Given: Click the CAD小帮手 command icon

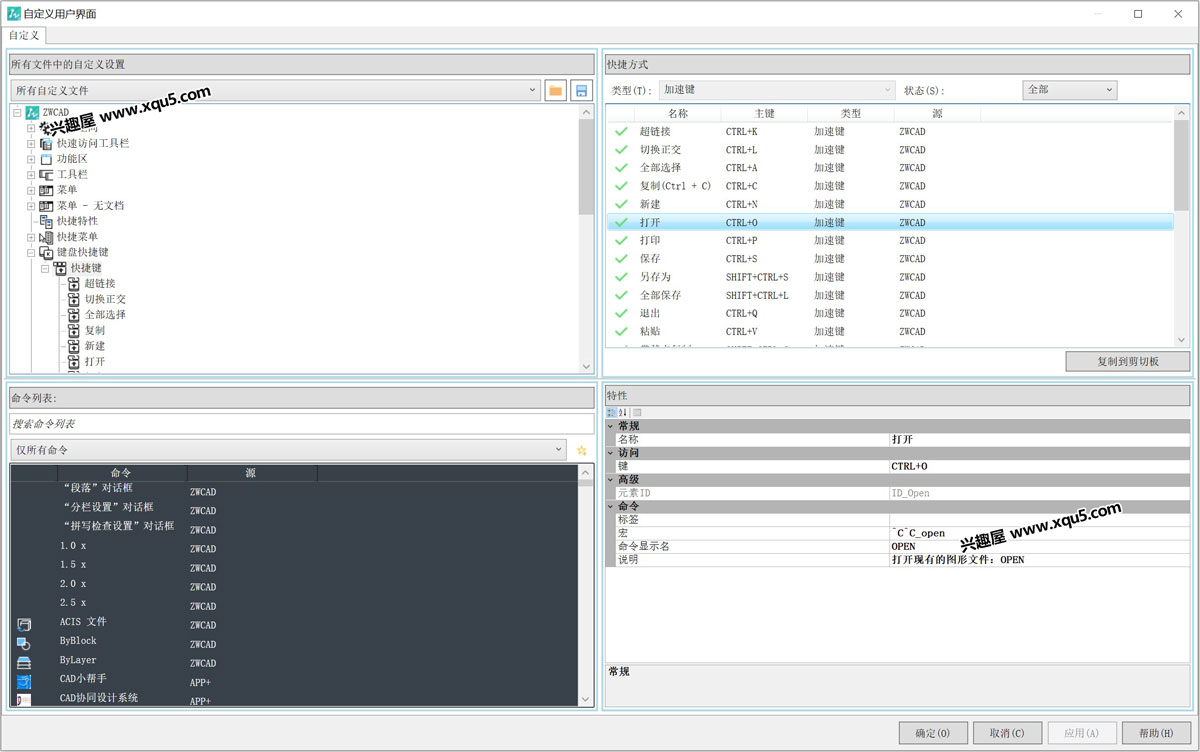Looking at the screenshot, I should pos(24,681).
